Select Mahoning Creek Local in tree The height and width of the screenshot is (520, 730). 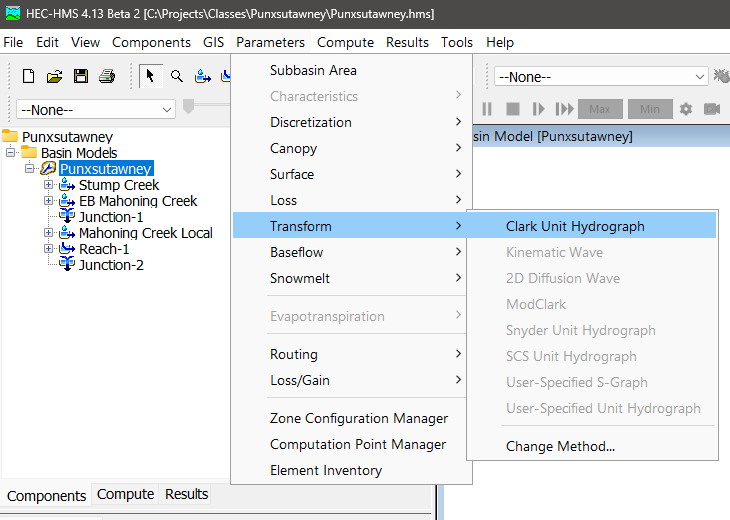146,233
